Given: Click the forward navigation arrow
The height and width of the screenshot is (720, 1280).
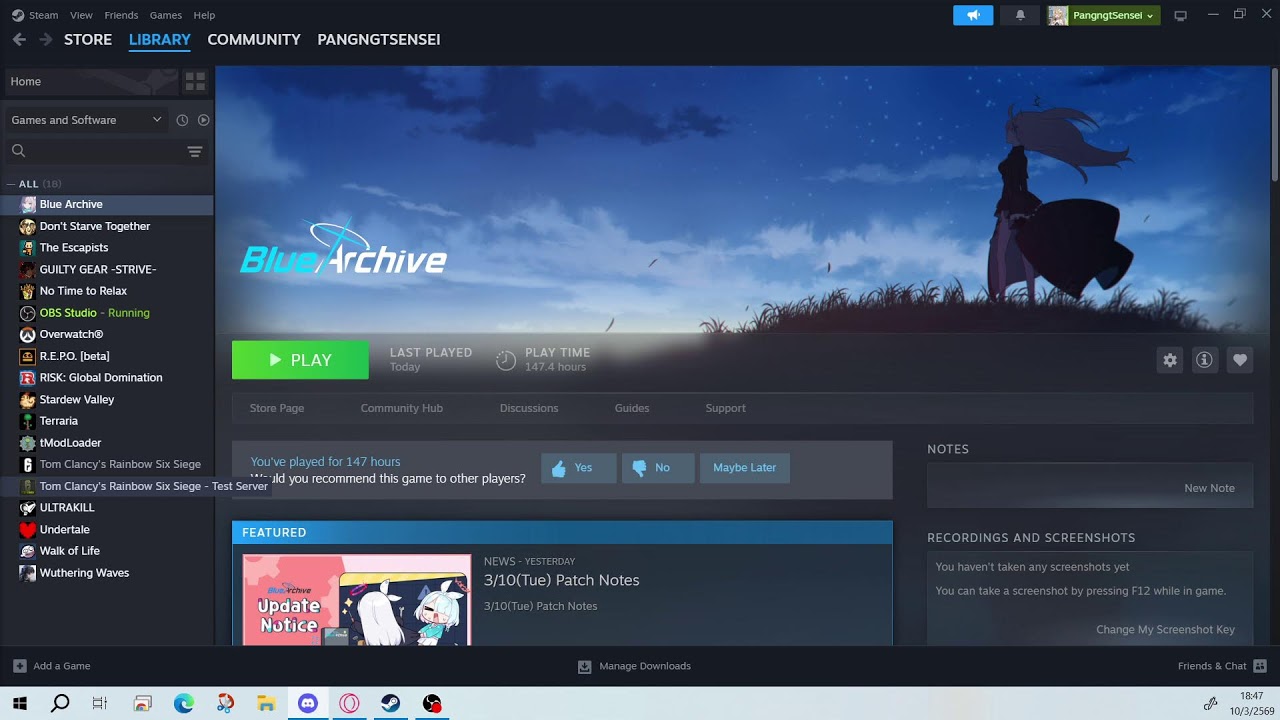Looking at the screenshot, I should pos(45,39).
